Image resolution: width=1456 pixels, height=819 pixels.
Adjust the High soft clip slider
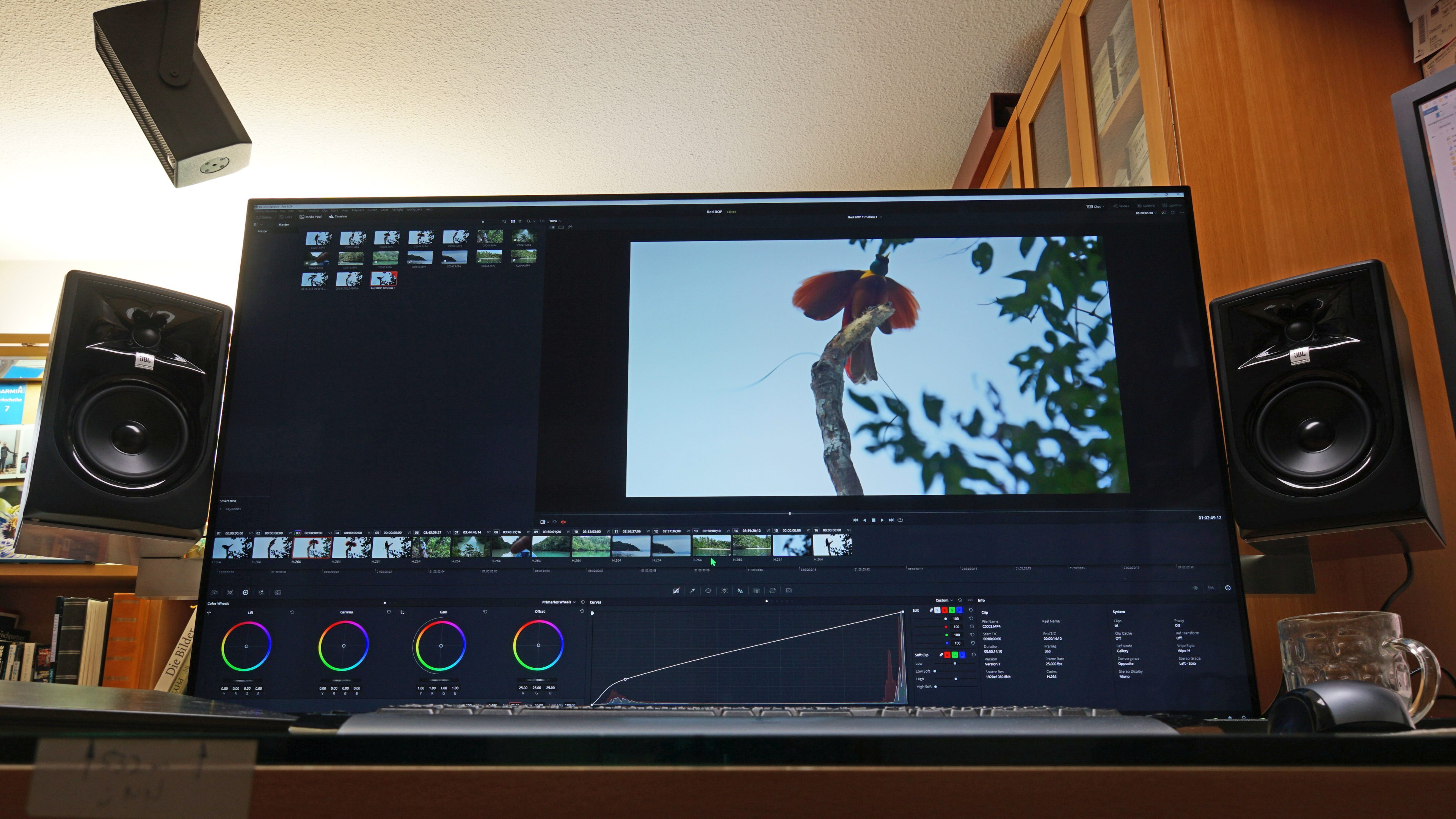tap(956, 679)
